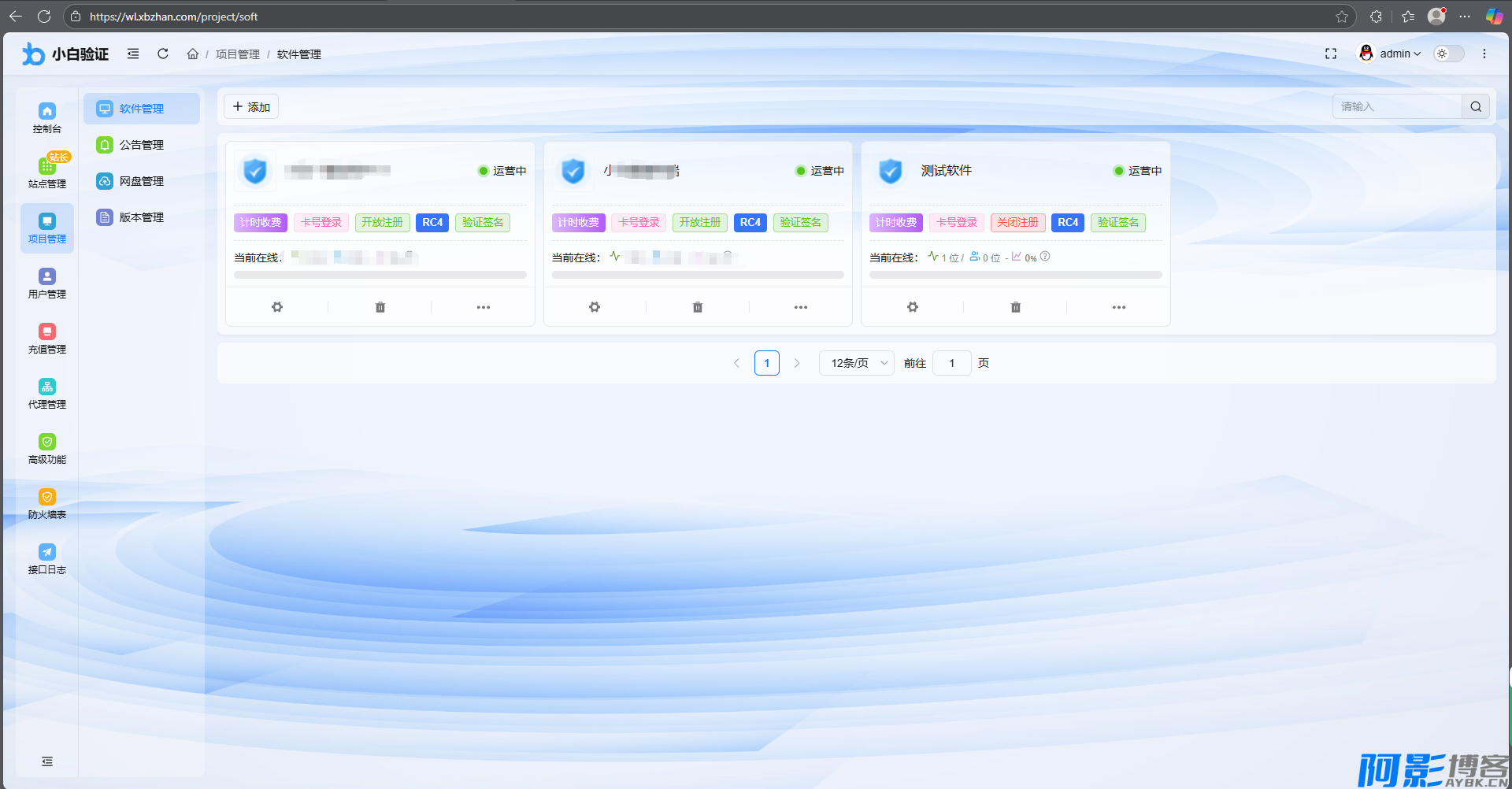This screenshot has width=1512, height=789.
Task: Select 版本管理 in the submenu
Action: [142, 217]
